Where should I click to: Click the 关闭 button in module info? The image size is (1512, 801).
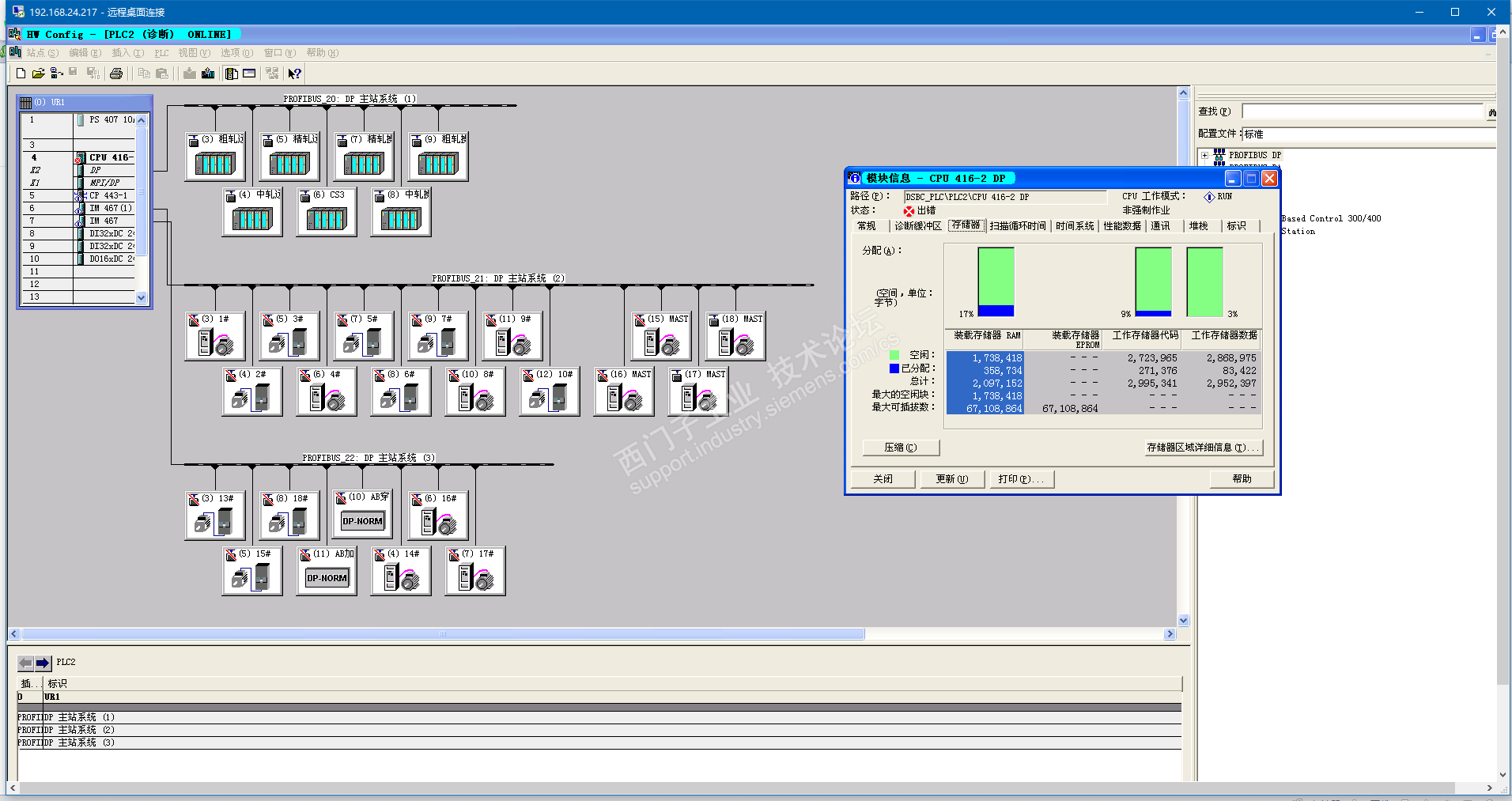tap(883, 479)
